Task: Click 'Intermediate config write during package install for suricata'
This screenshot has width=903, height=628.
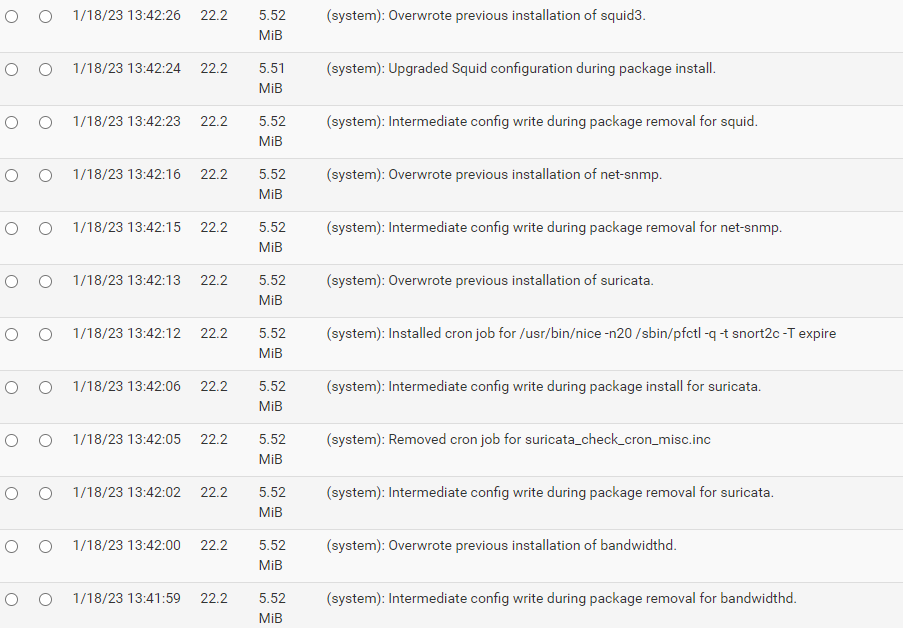Action: [544, 387]
